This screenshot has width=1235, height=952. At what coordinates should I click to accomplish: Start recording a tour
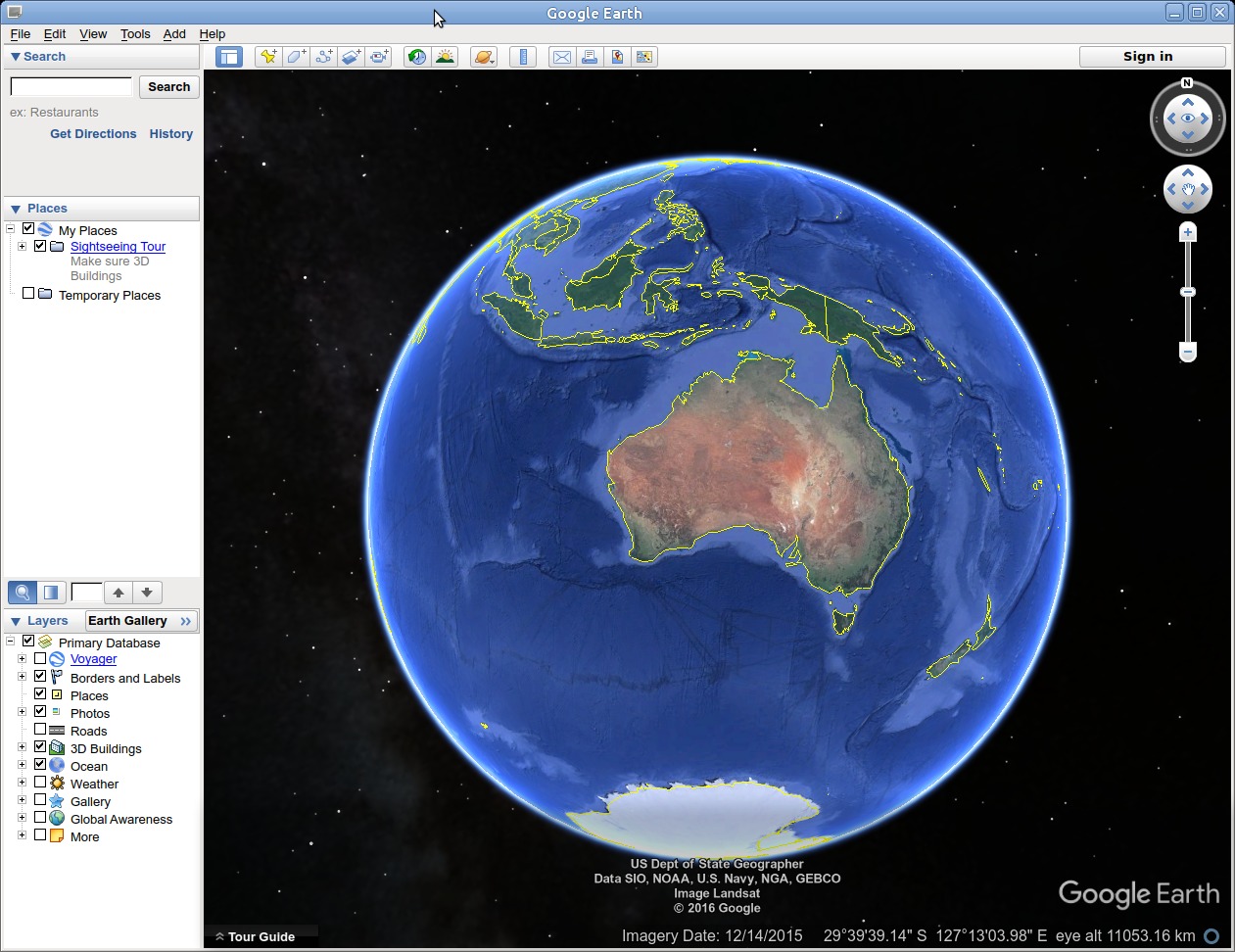pyautogui.click(x=379, y=56)
